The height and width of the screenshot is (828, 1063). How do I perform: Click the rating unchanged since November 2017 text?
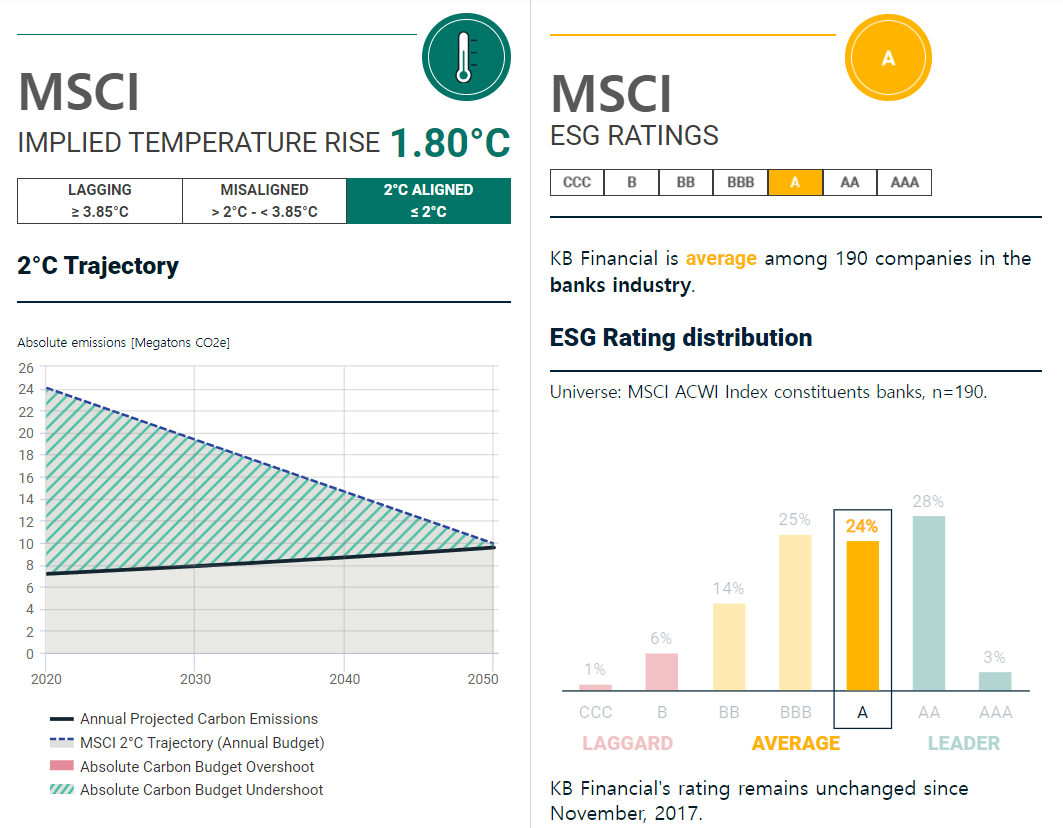click(759, 801)
